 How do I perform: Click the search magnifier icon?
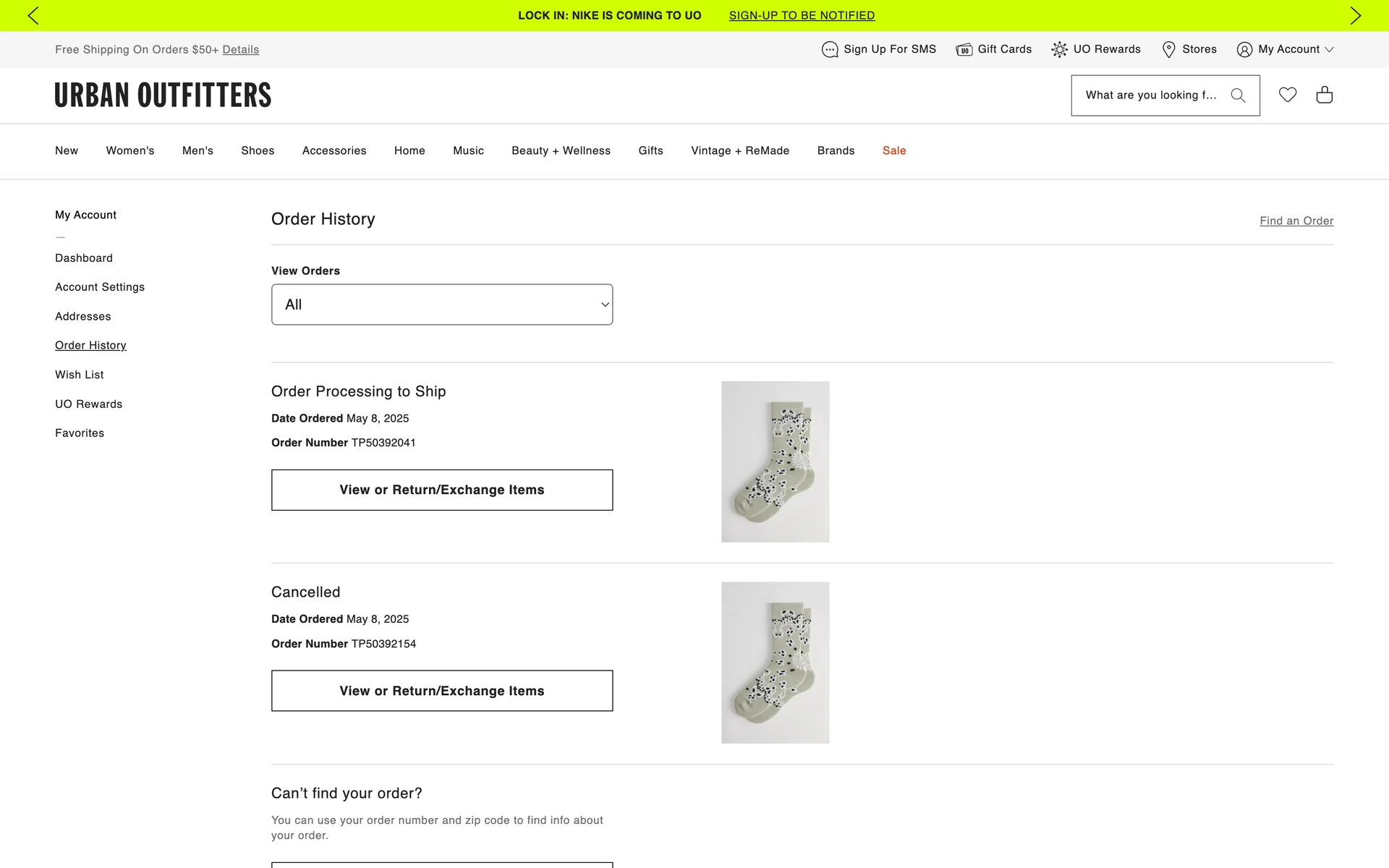click(x=1238, y=95)
